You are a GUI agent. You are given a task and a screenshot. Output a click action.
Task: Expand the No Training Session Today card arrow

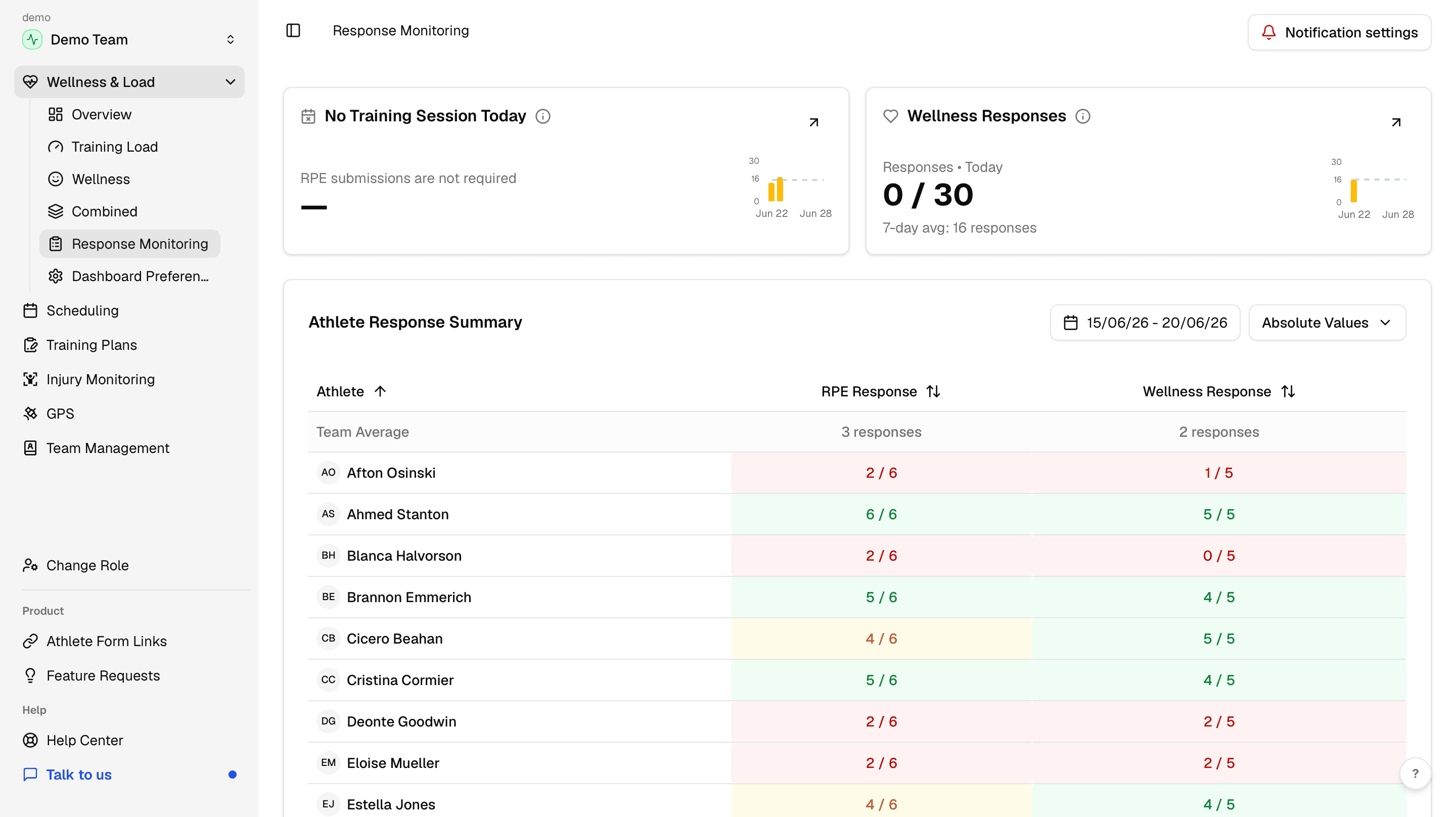[x=814, y=122]
